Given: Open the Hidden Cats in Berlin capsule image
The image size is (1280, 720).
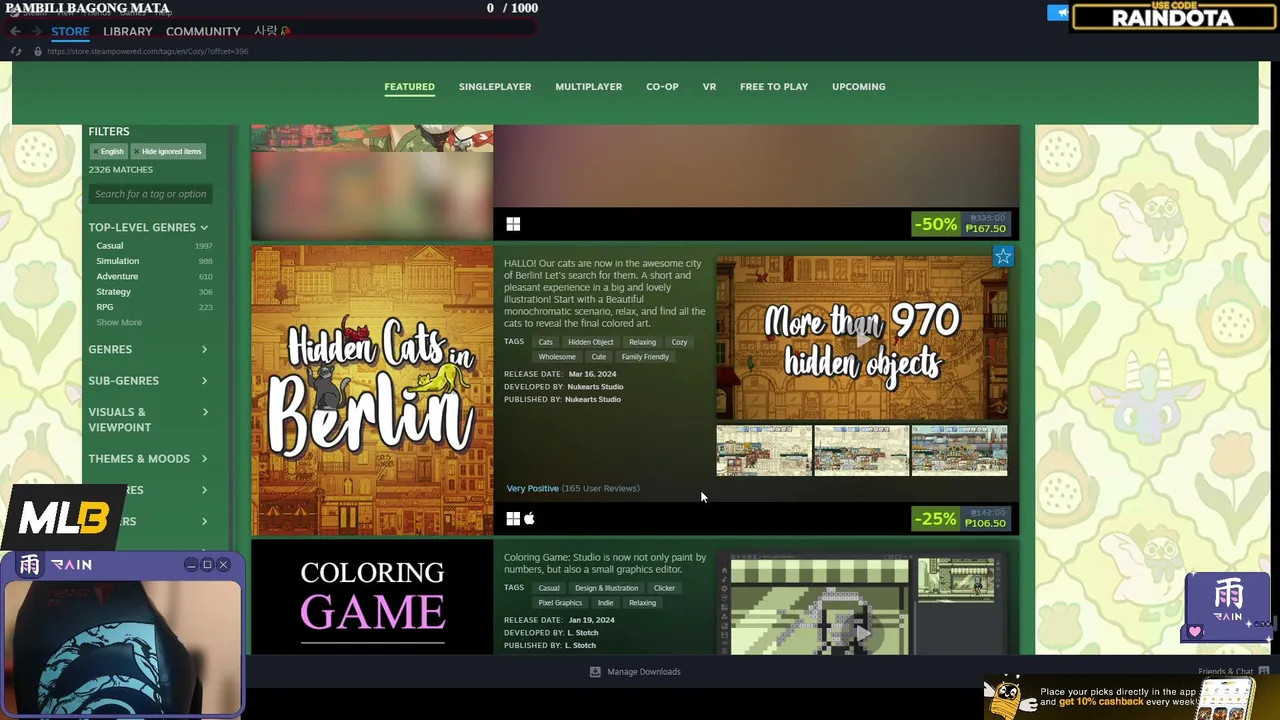Looking at the screenshot, I should (372, 390).
